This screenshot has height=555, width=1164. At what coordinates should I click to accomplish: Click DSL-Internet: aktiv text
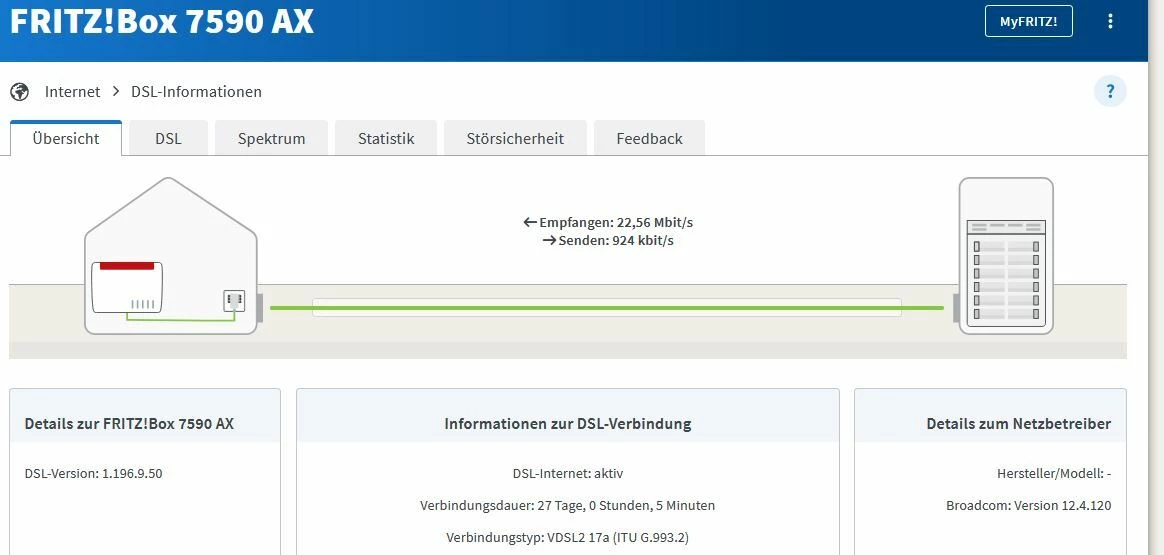[568, 473]
